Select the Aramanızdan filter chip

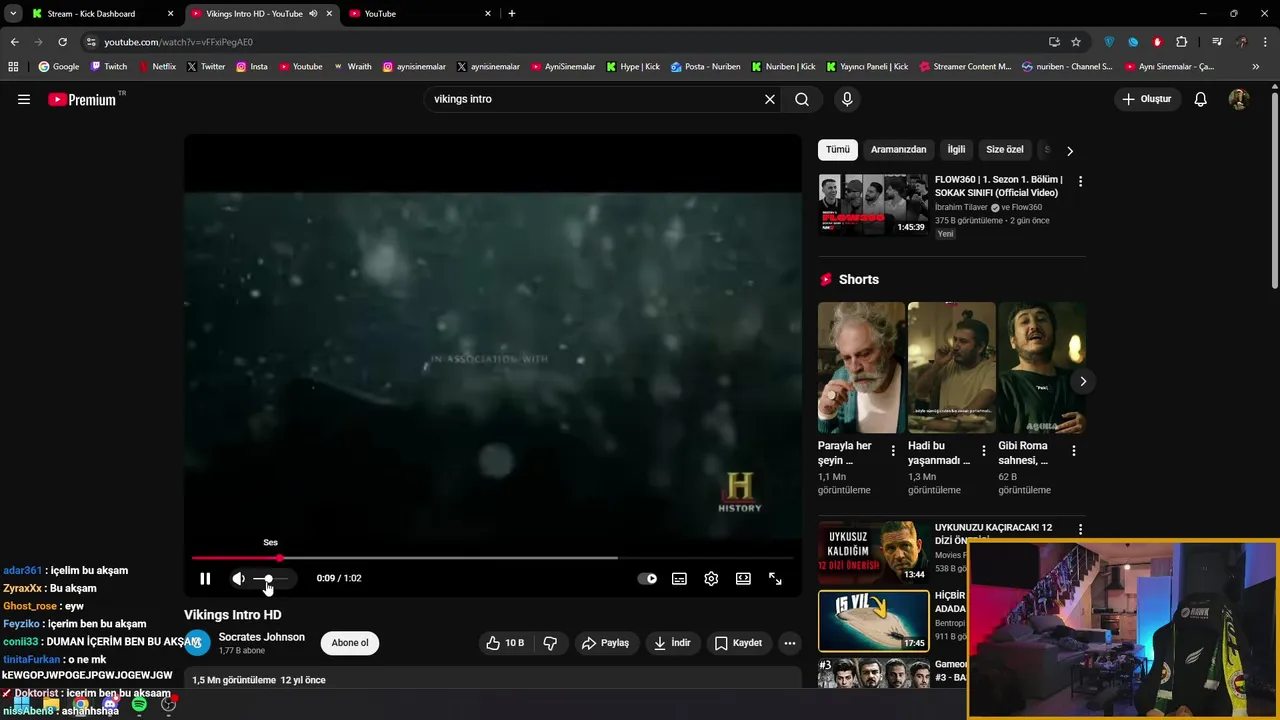coord(898,149)
